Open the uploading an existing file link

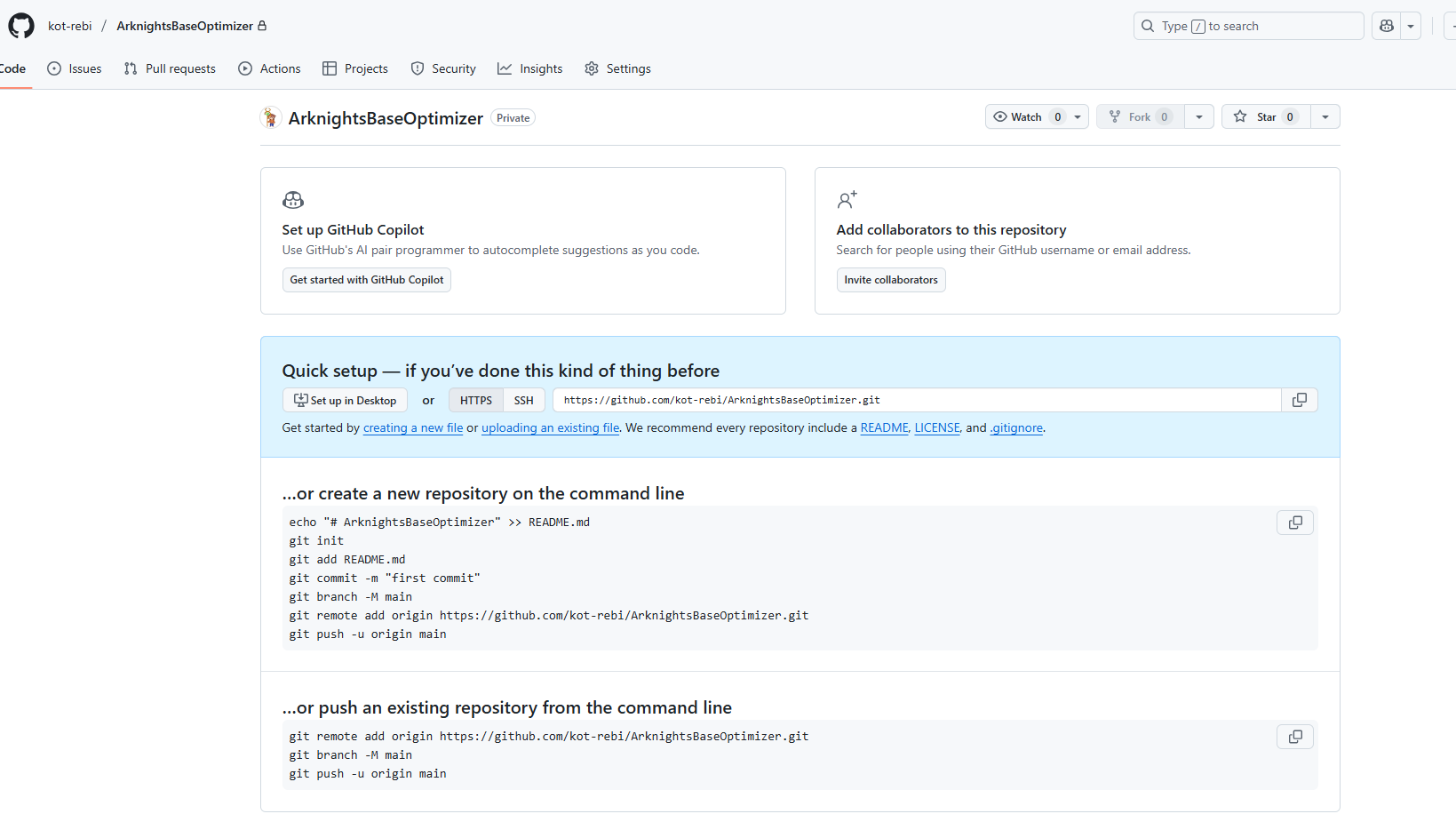[x=551, y=427]
